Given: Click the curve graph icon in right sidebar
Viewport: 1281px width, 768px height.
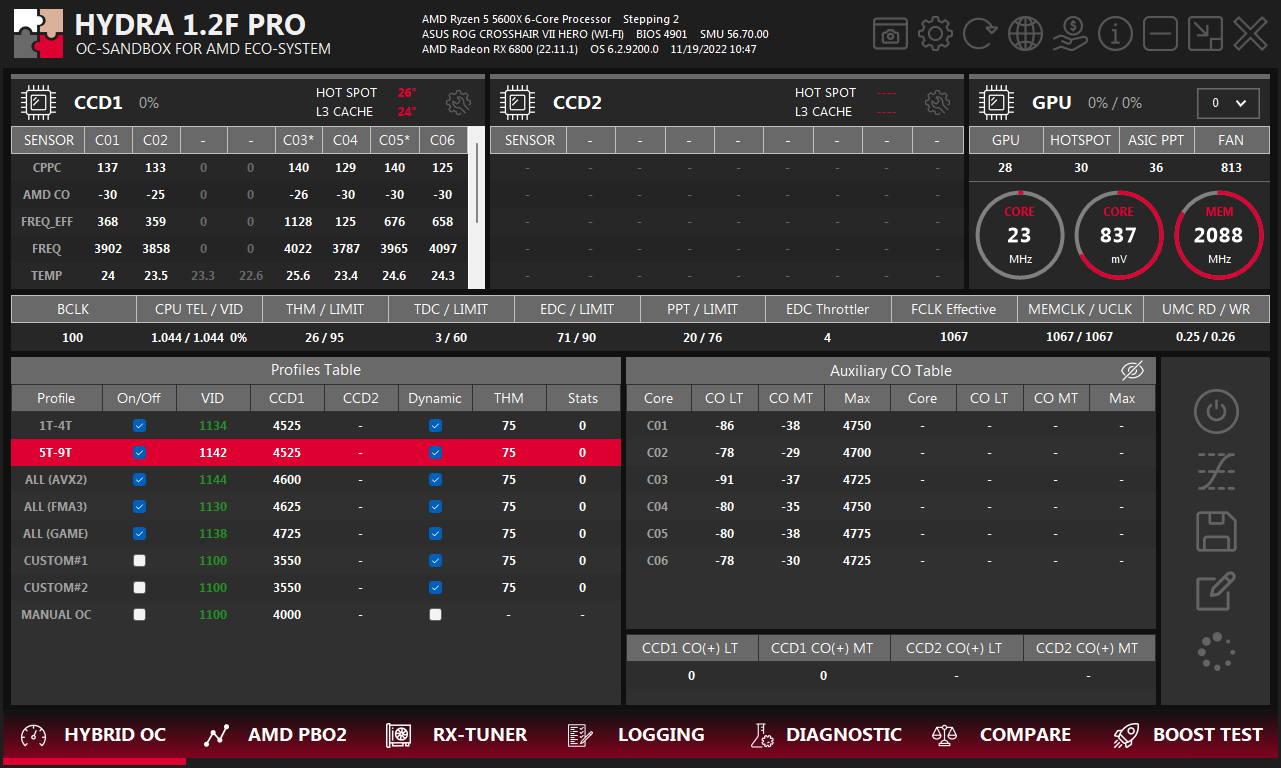Looking at the screenshot, I should click(x=1216, y=471).
